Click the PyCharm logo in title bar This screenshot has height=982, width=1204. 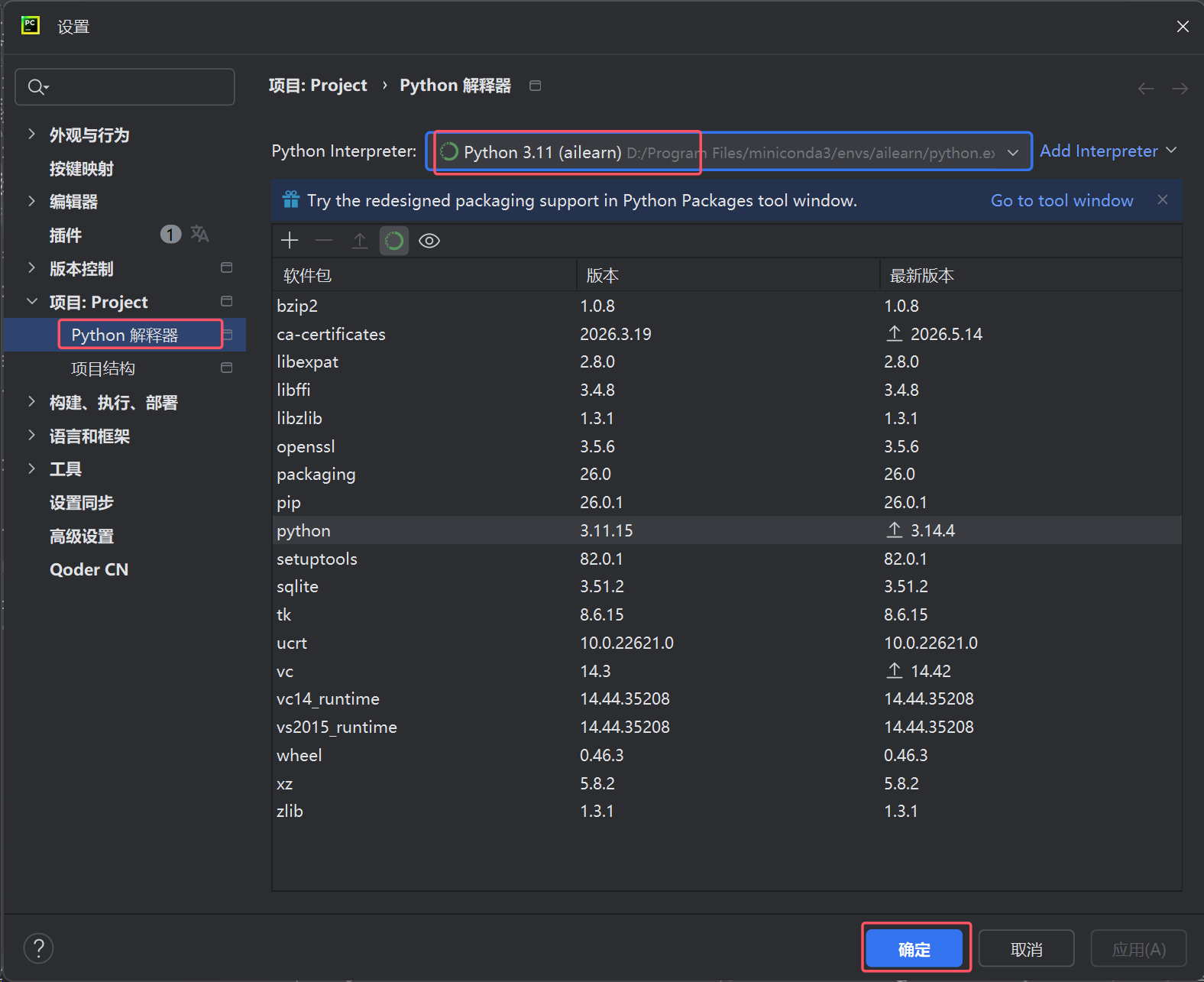click(x=31, y=25)
